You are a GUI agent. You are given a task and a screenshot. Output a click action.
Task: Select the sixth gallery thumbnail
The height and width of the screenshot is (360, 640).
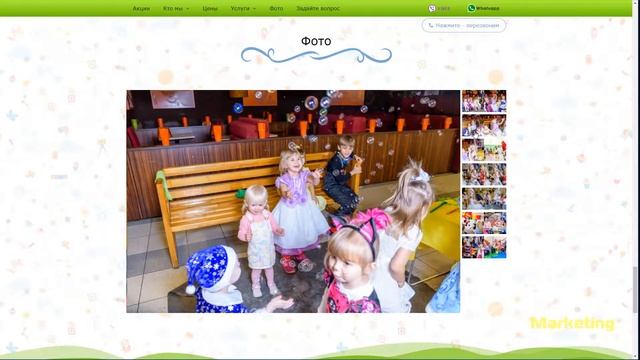pos(484,223)
